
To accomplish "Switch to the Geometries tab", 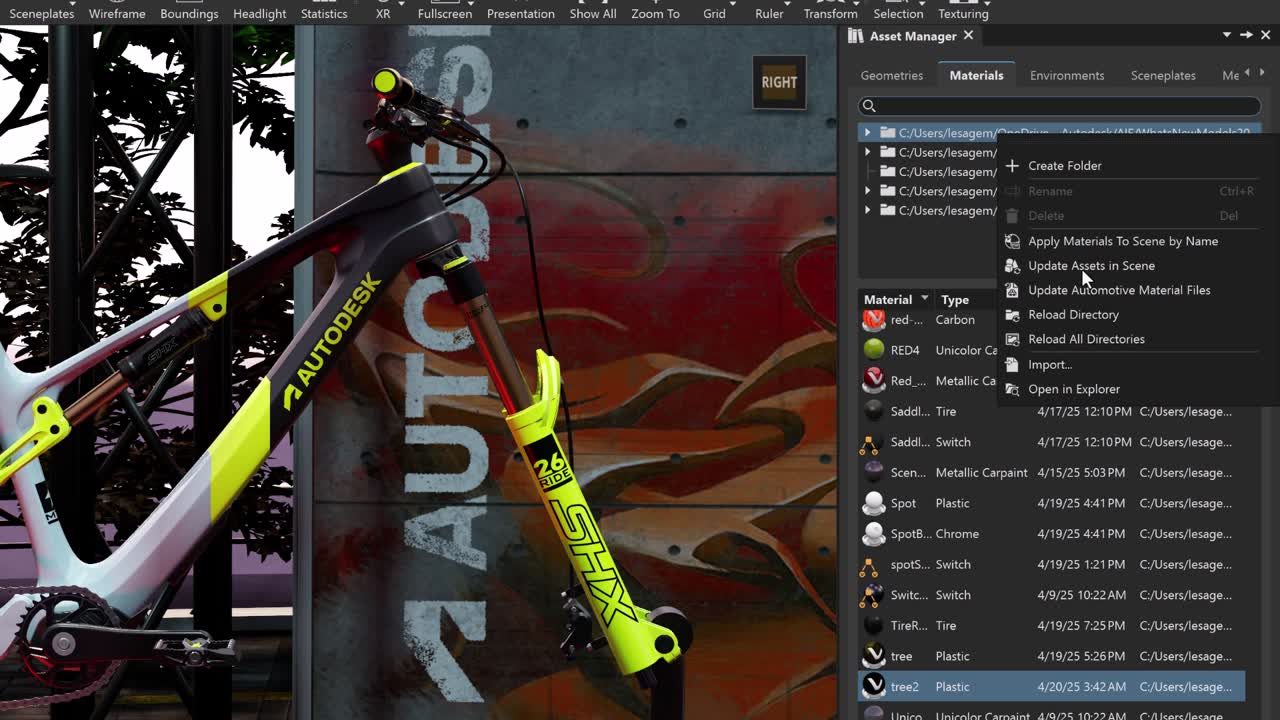I will point(892,75).
